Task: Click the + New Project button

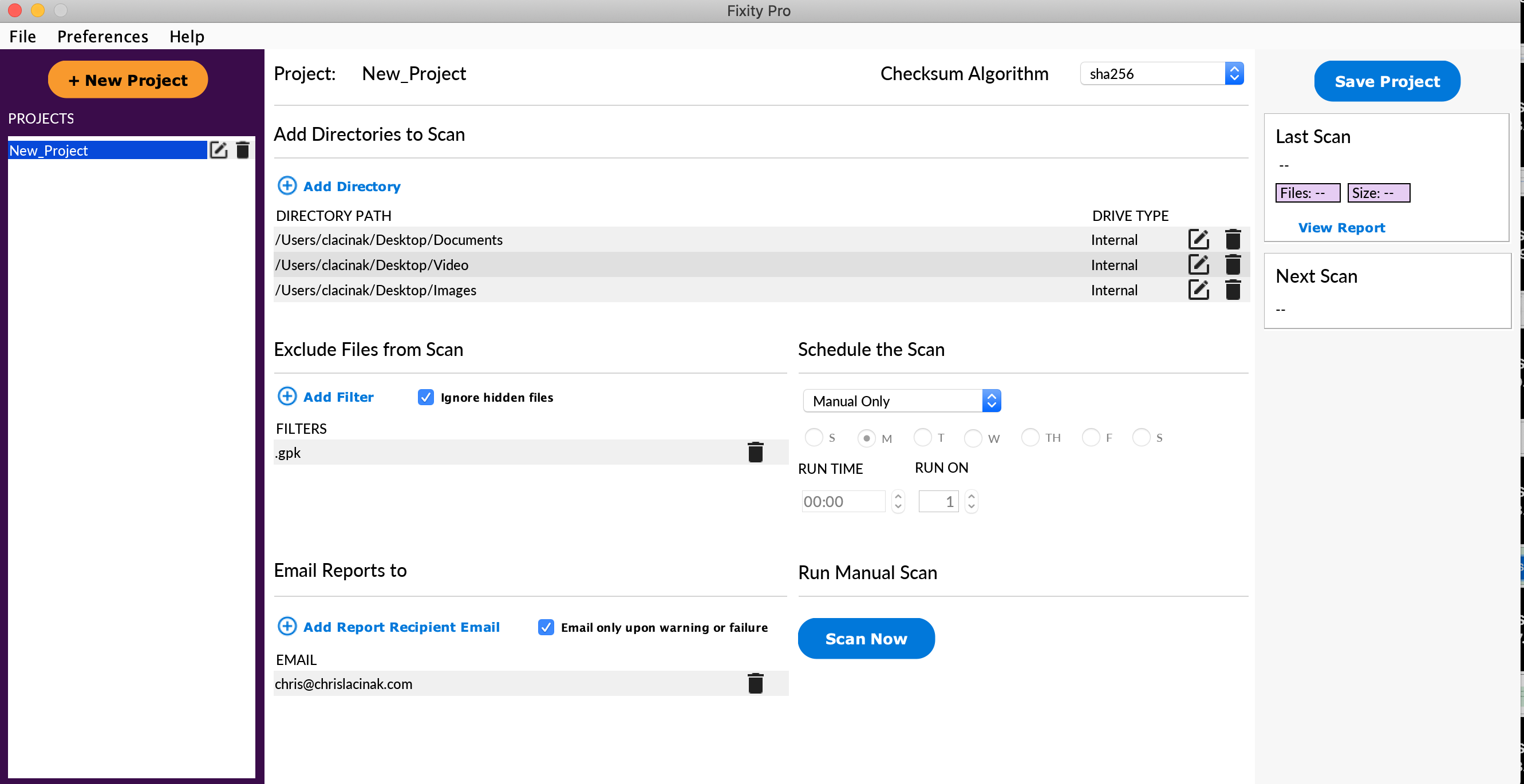Action: [128, 80]
